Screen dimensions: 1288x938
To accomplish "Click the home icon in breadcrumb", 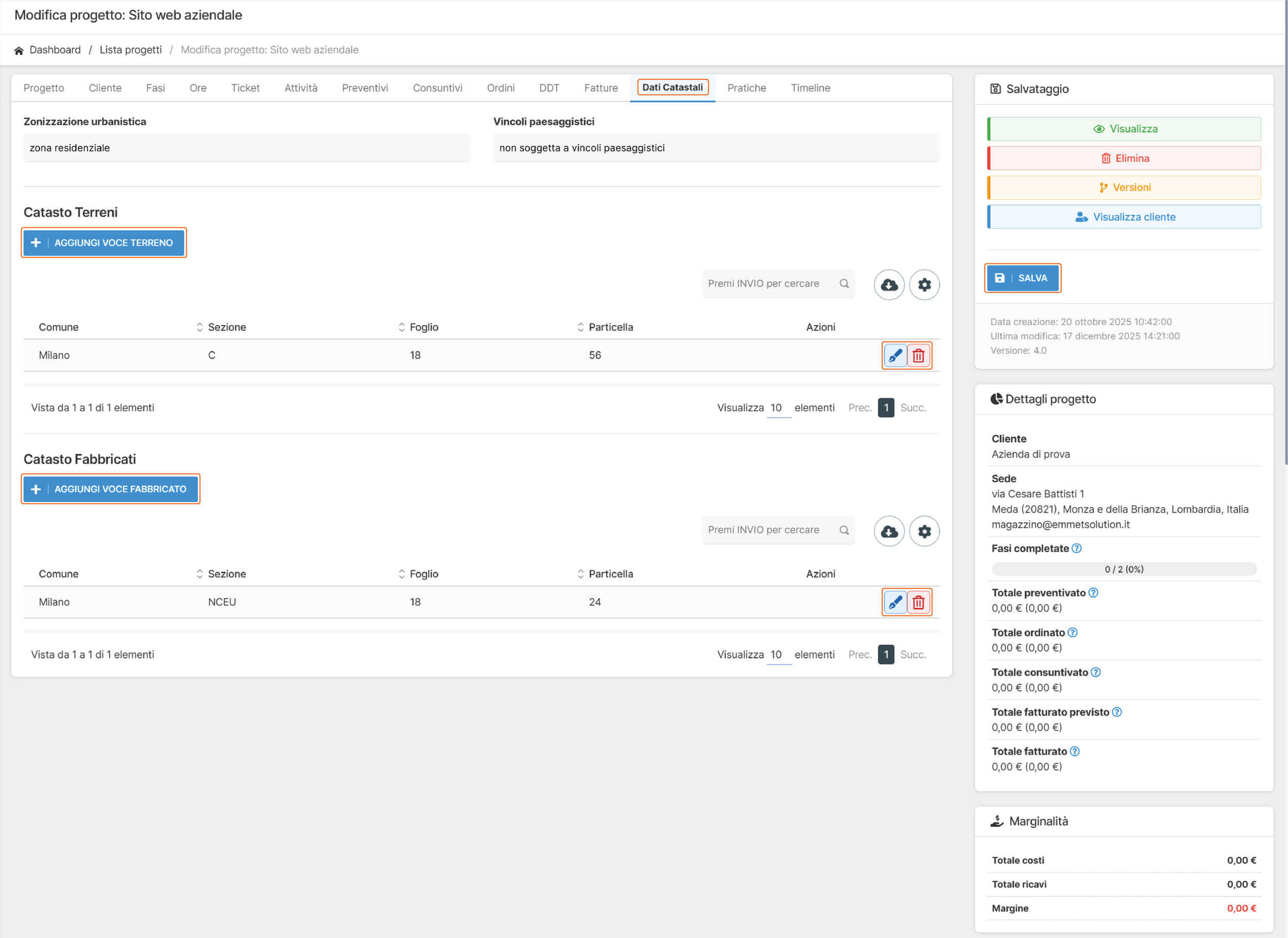I will [x=19, y=50].
